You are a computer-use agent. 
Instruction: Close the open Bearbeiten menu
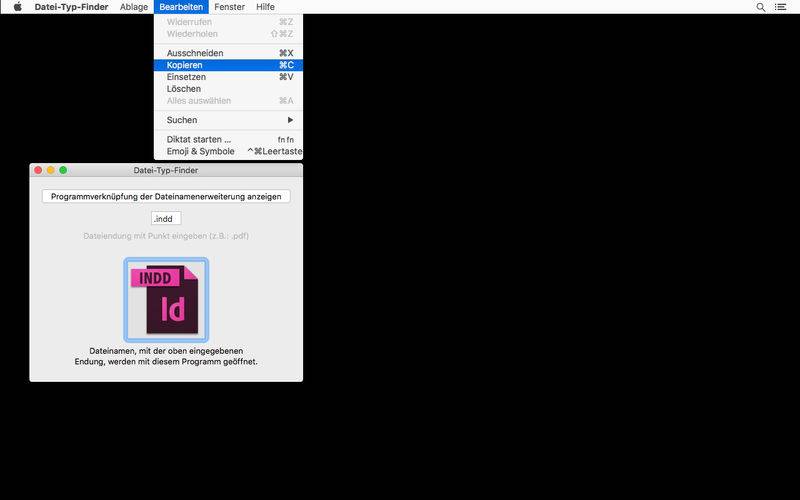tap(181, 7)
